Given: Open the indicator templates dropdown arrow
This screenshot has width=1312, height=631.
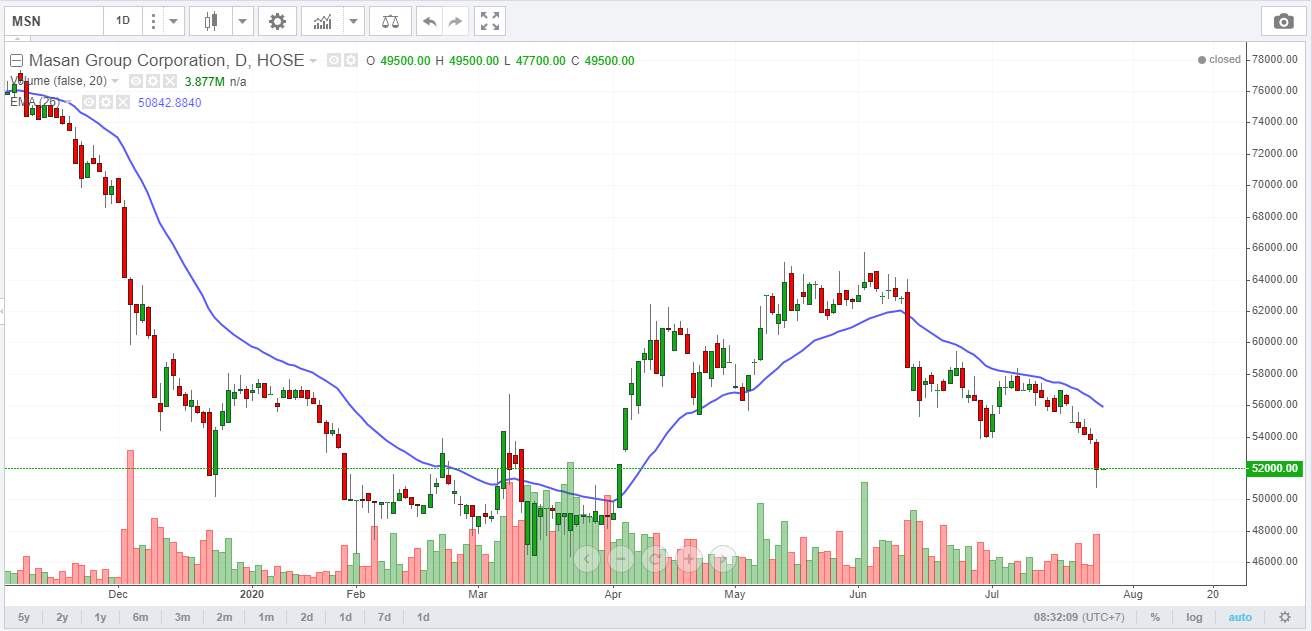Looking at the screenshot, I should (354, 20).
